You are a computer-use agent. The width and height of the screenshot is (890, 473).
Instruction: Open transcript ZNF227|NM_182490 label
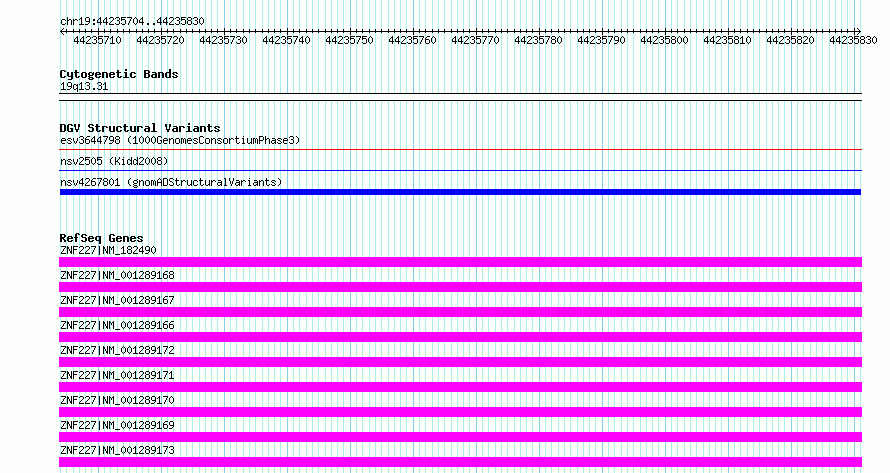[x=108, y=250]
